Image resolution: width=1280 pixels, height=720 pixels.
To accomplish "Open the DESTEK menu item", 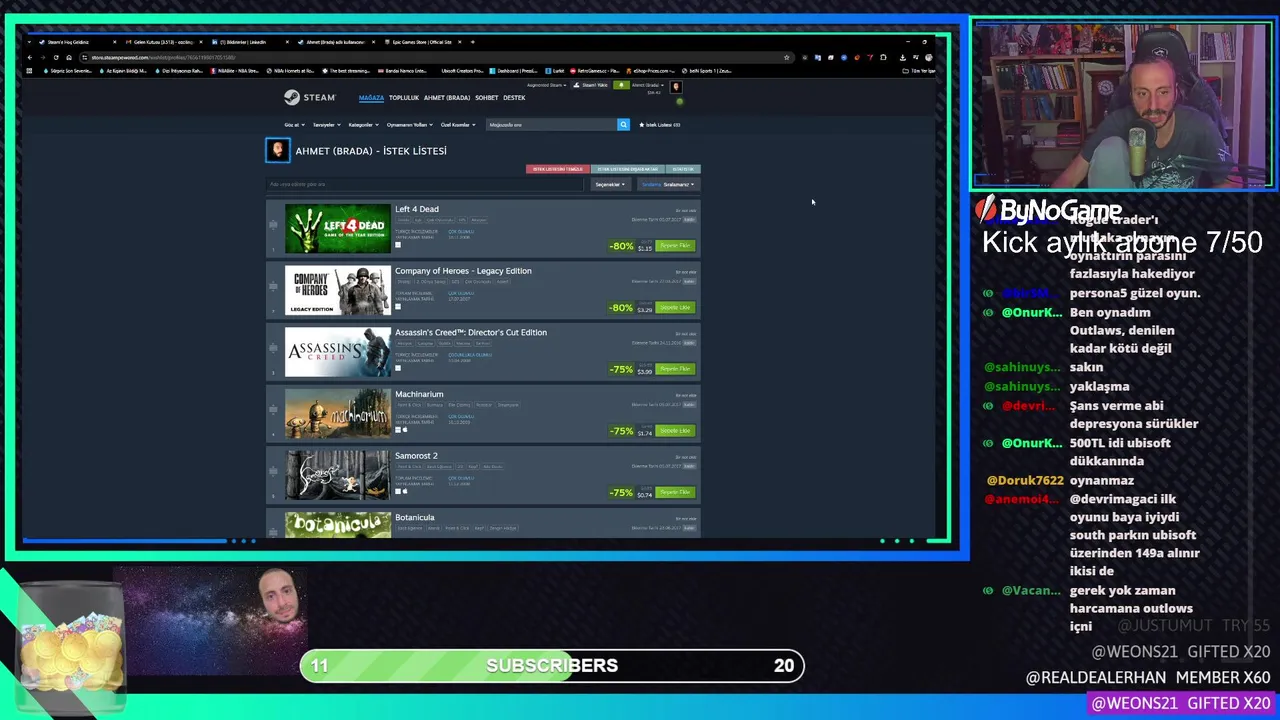I will click(514, 98).
